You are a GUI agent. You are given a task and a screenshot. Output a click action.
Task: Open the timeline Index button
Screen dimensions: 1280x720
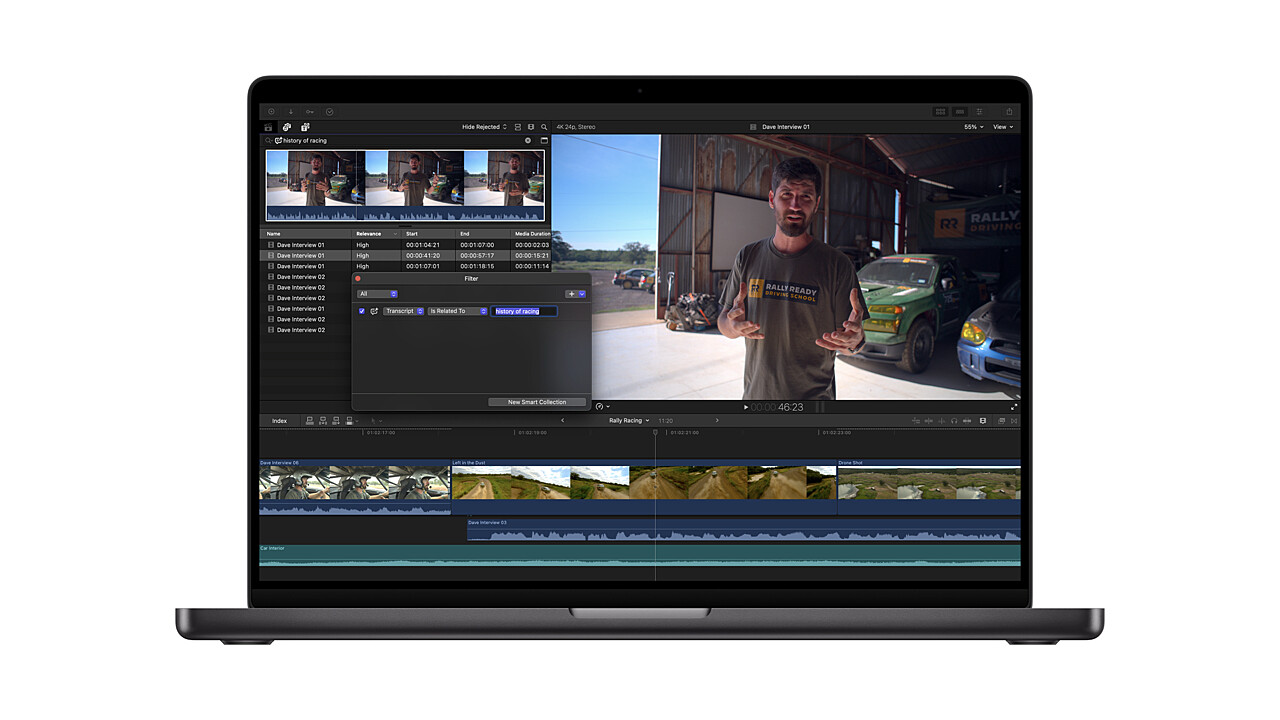pos(280,421)
